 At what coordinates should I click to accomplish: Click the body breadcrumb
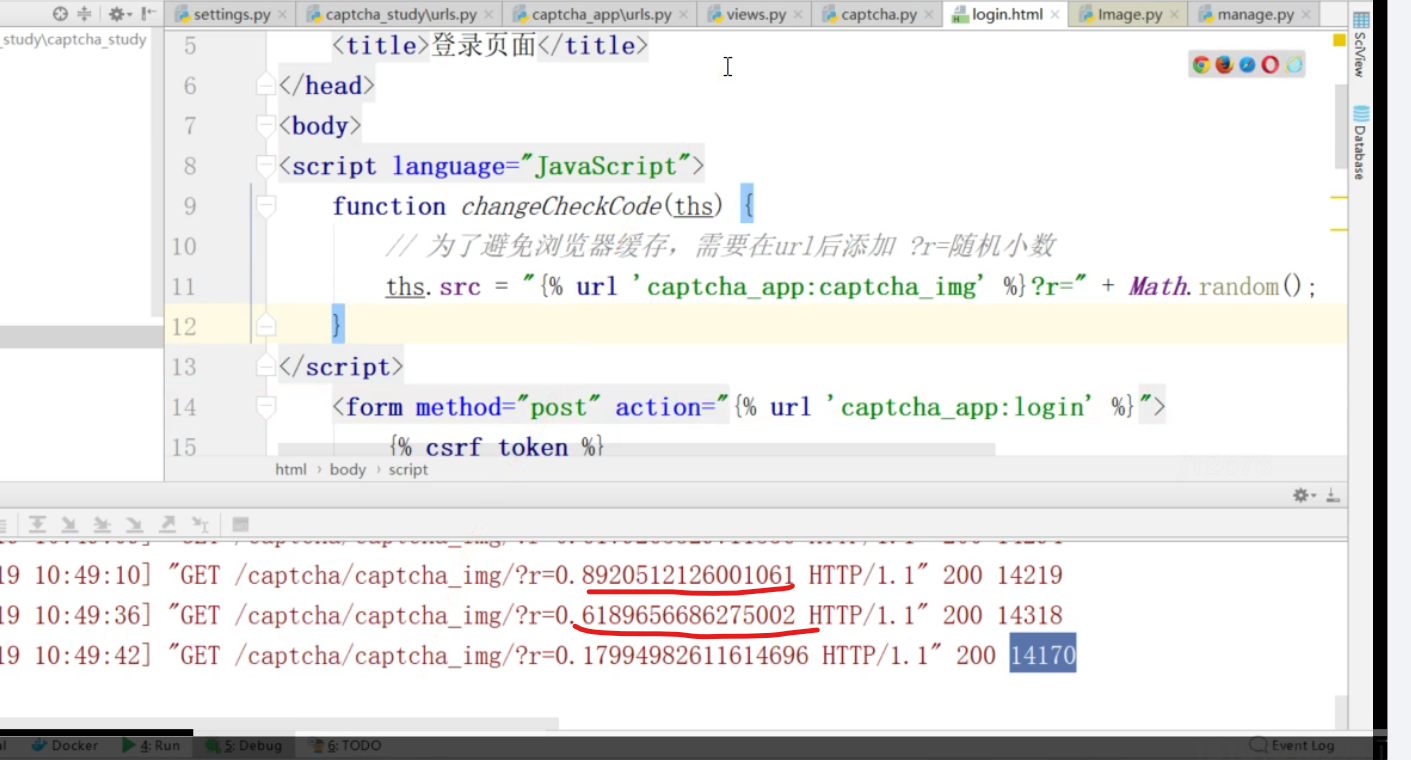pyautogui.click(x=348, y=469)
